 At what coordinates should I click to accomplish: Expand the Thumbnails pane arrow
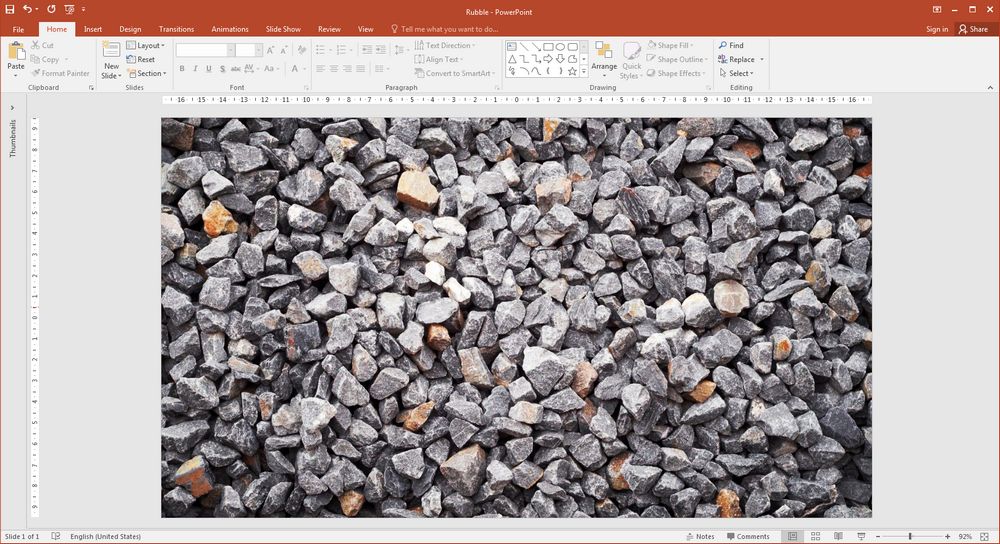coord(12,108)
